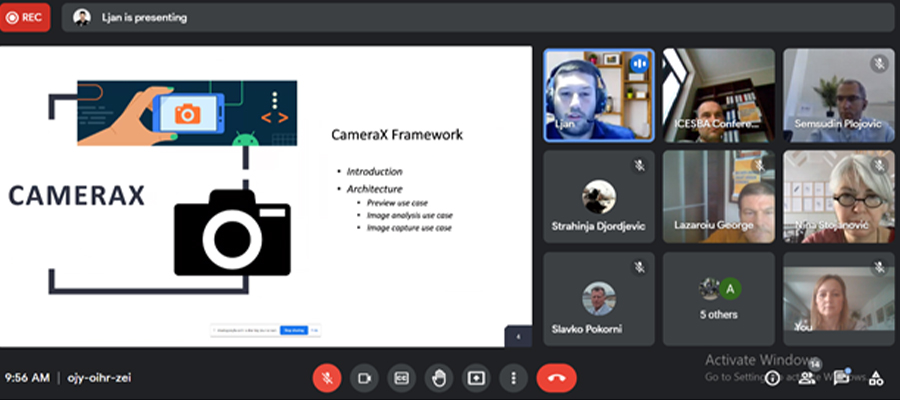Expand the small panel handle beside the slide
The image size is (900, 400).
coord(518,337)
